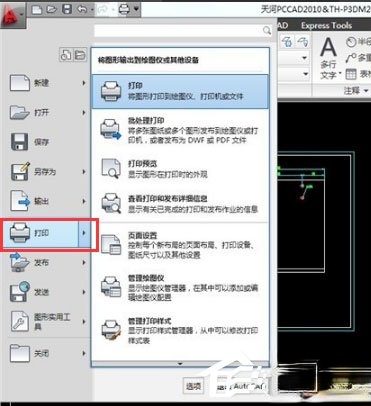Expand the 发送 submenu arrow

pyautogui.click(x=84, y=292)
